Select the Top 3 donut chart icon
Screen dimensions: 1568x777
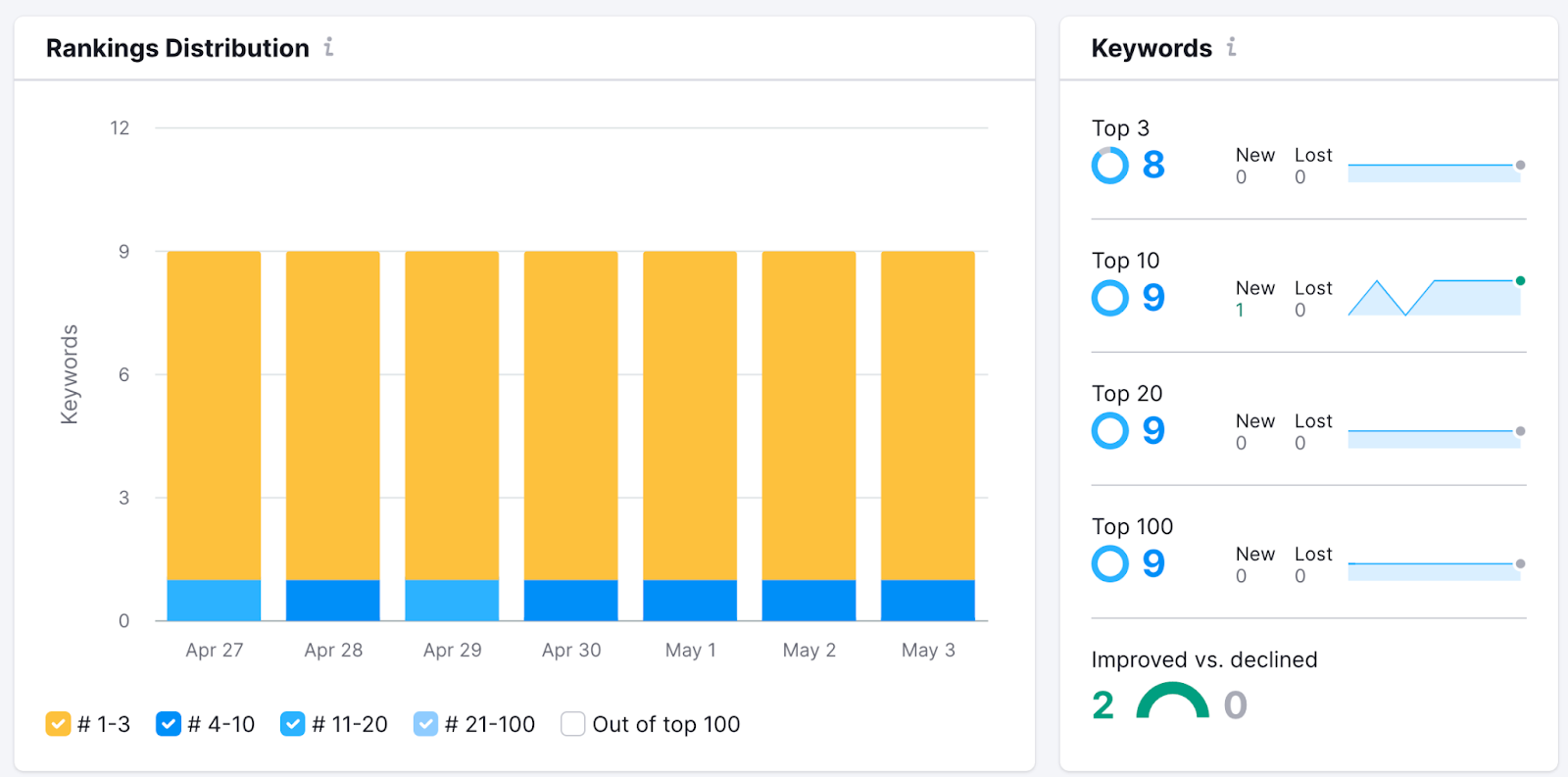point(1110,166)
